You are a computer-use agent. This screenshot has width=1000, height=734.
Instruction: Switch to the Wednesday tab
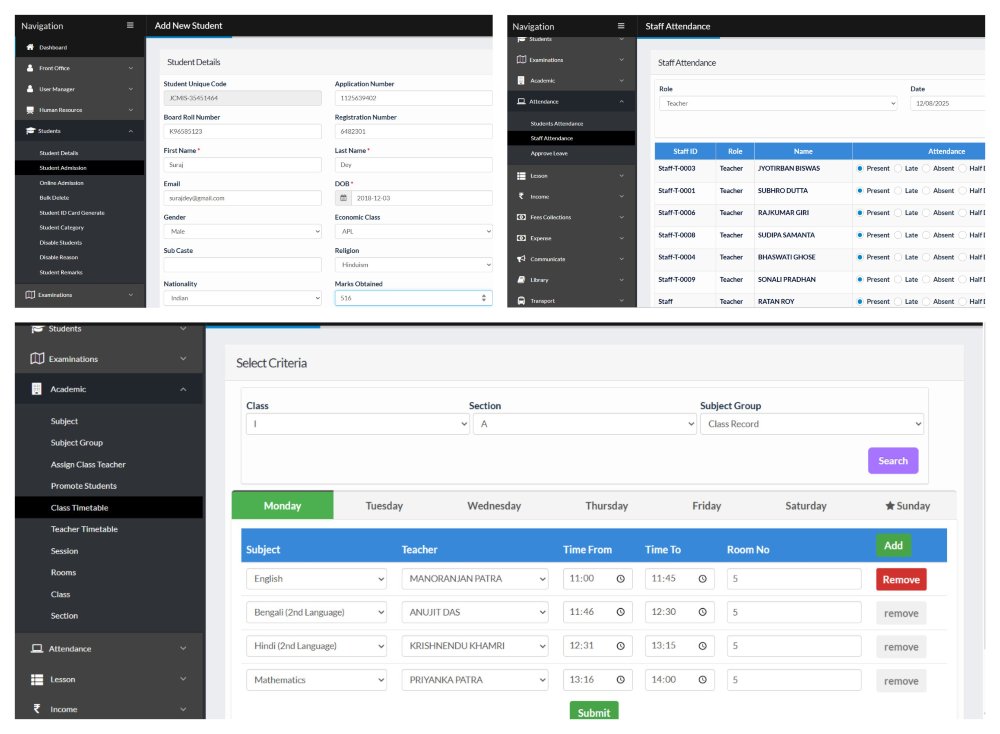pos(494,506)
